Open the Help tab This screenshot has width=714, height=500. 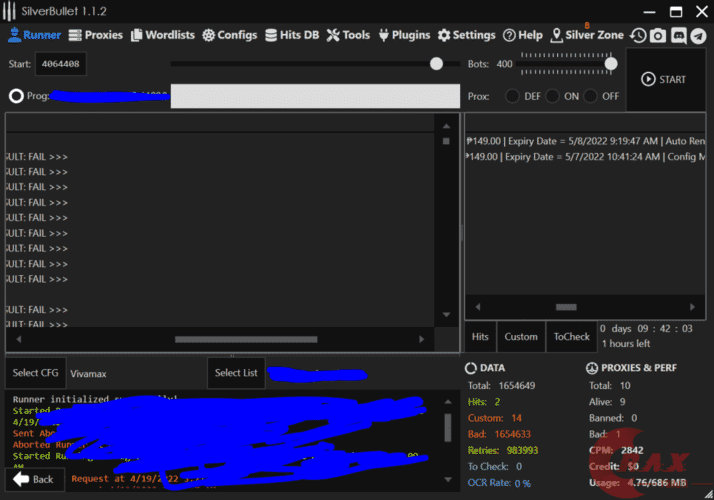[x=523, y=35]
